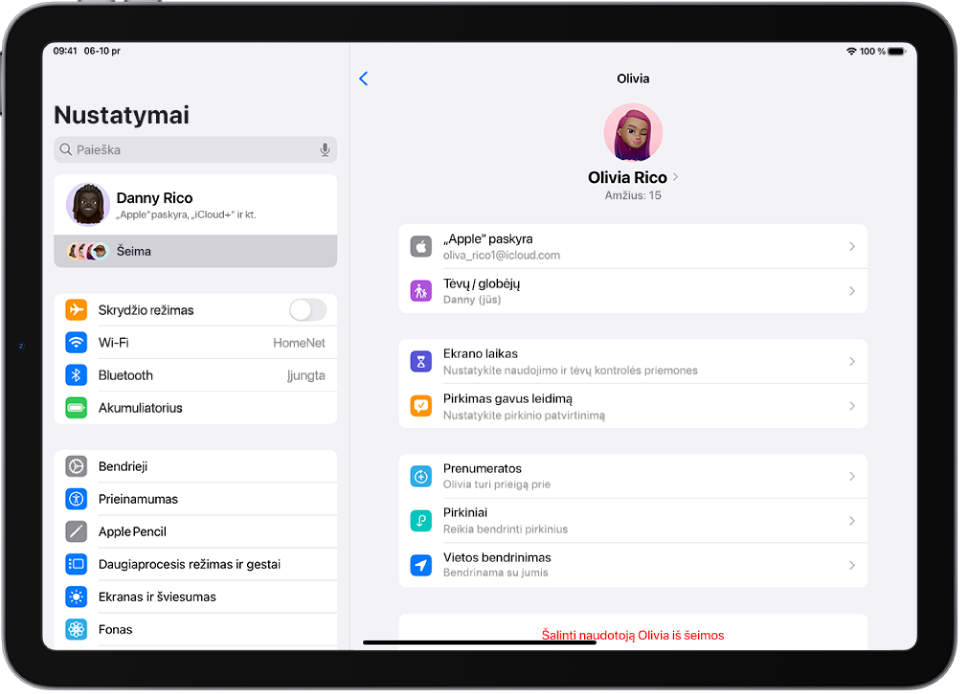This screenshot has height=694, width=960.
Task: Tap the gray Bendrieji gear icon
Action: point(76,466)
